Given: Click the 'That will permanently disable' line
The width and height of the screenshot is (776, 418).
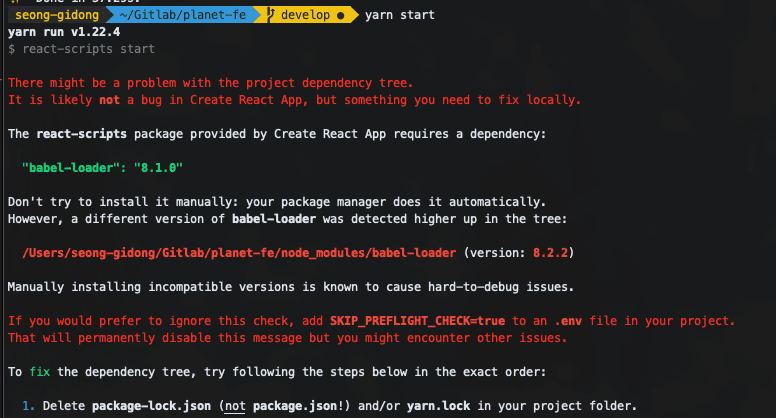Looking at the screenshot, I should pos(287,338).
